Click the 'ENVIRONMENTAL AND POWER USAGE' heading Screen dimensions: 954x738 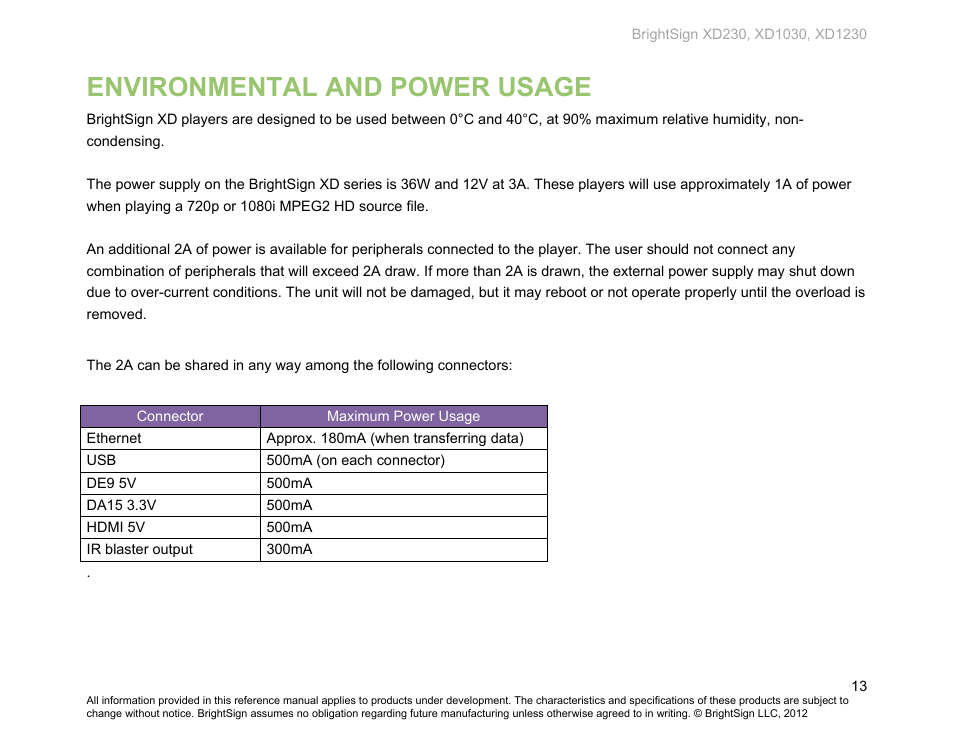(338, 87)
